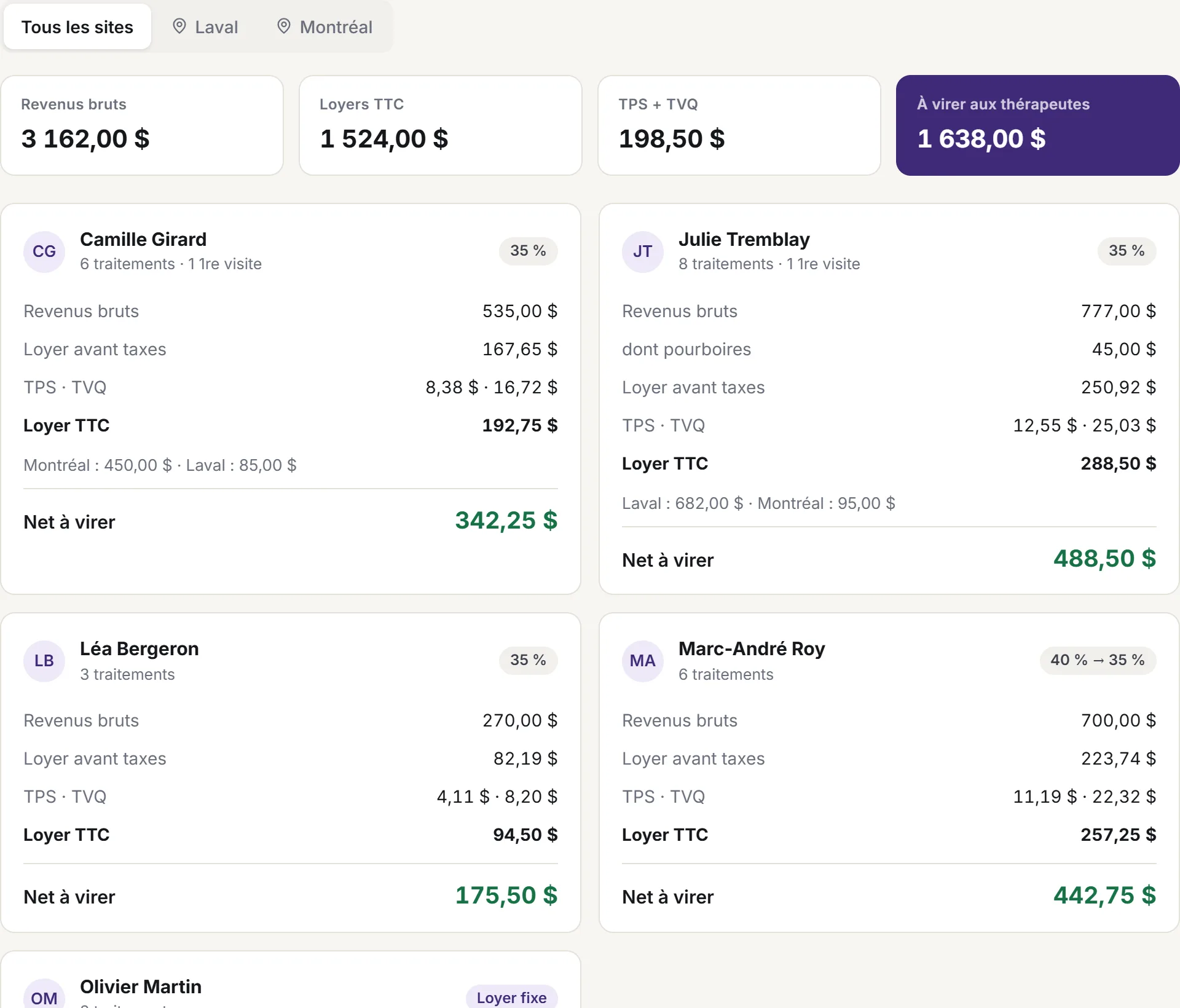This screenshot has height=1008, width=1180.
Task: Click Camille's site breakdown Montréal : 450,00 $
Action: coord(98,465)
